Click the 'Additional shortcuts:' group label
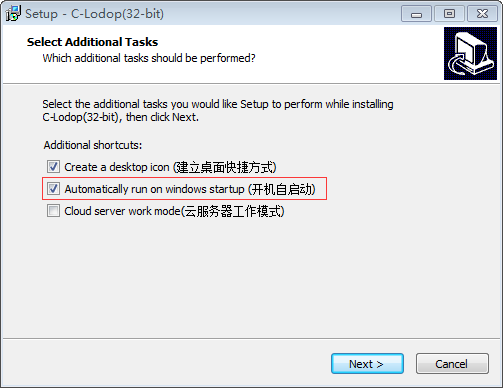 tap(93, 145)
